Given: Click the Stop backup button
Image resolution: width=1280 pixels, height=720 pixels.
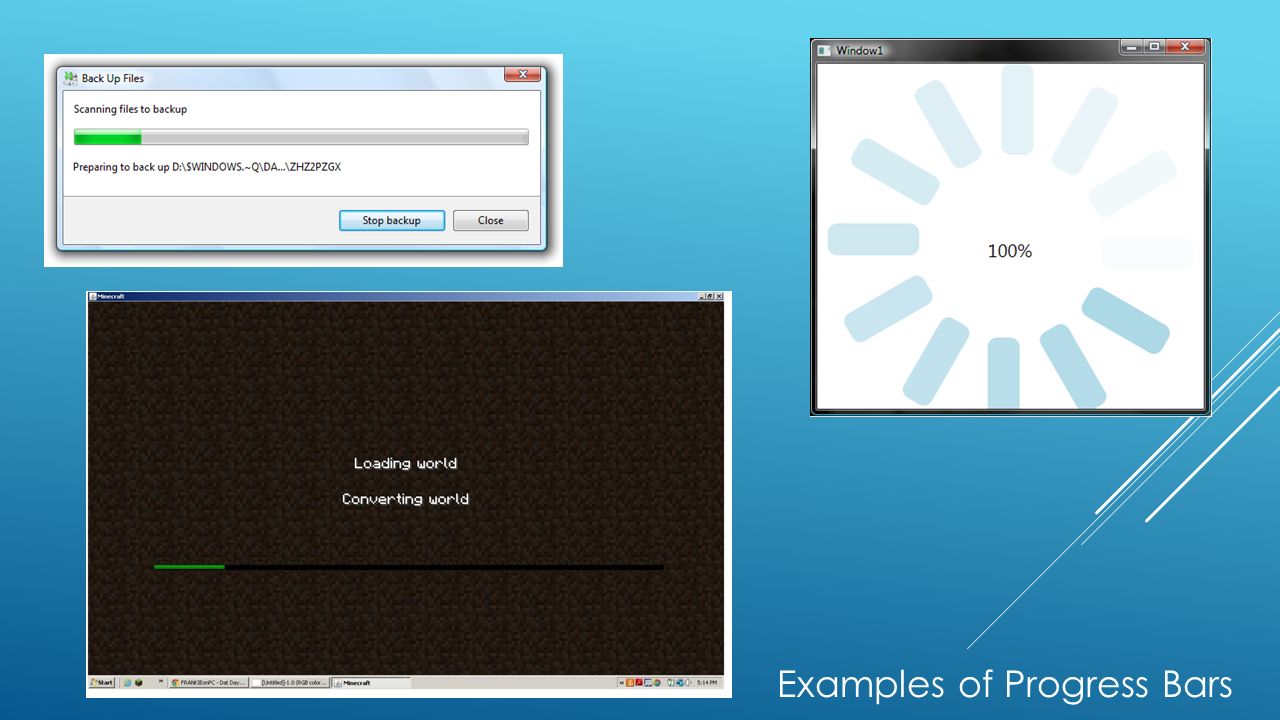Looking at the screenshot, I should tap(392, 221).
